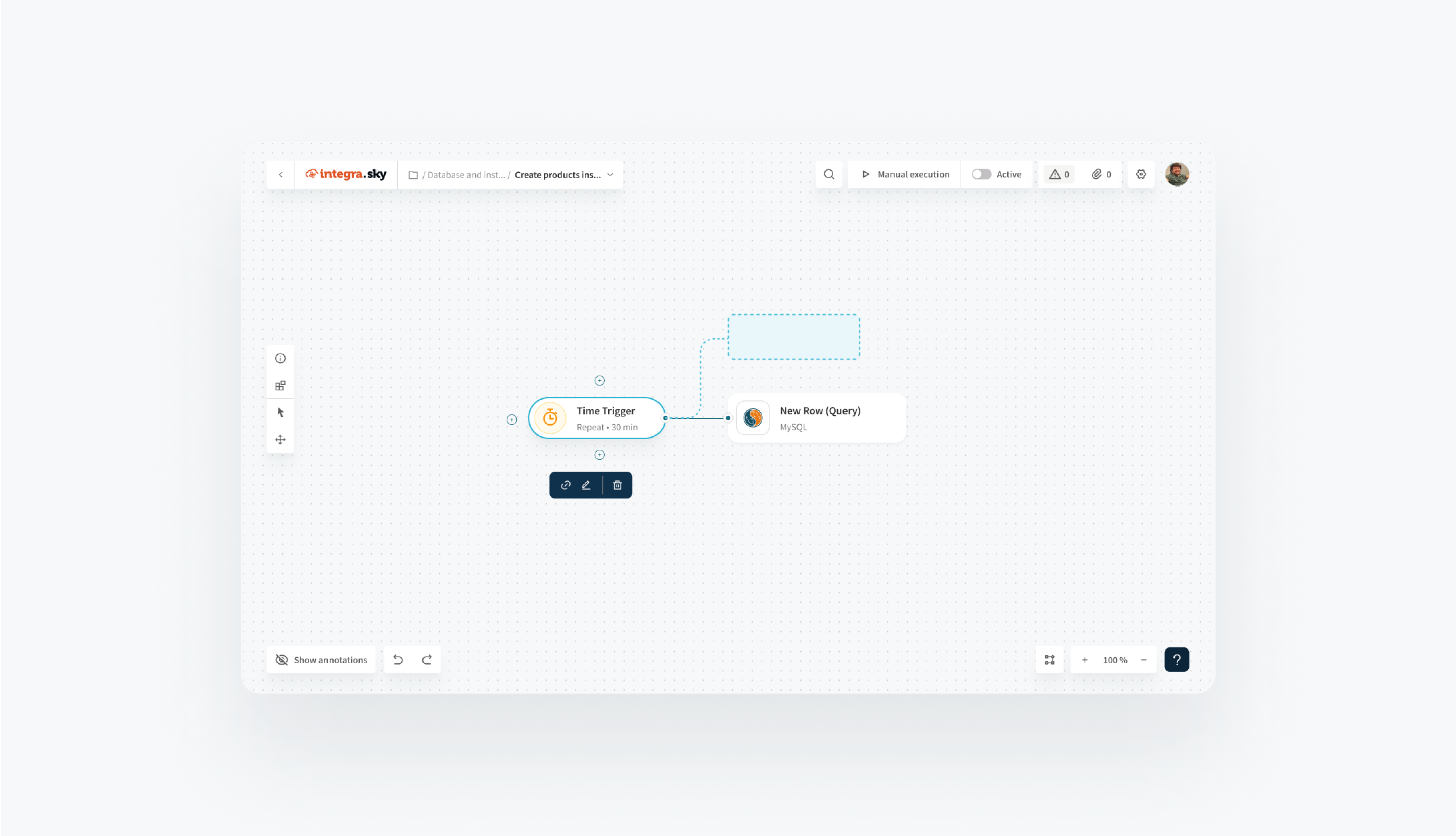This screenshot has width=1456, height=836.
Task: Click the info icon in left toolbar
Action: coord(280,358)
